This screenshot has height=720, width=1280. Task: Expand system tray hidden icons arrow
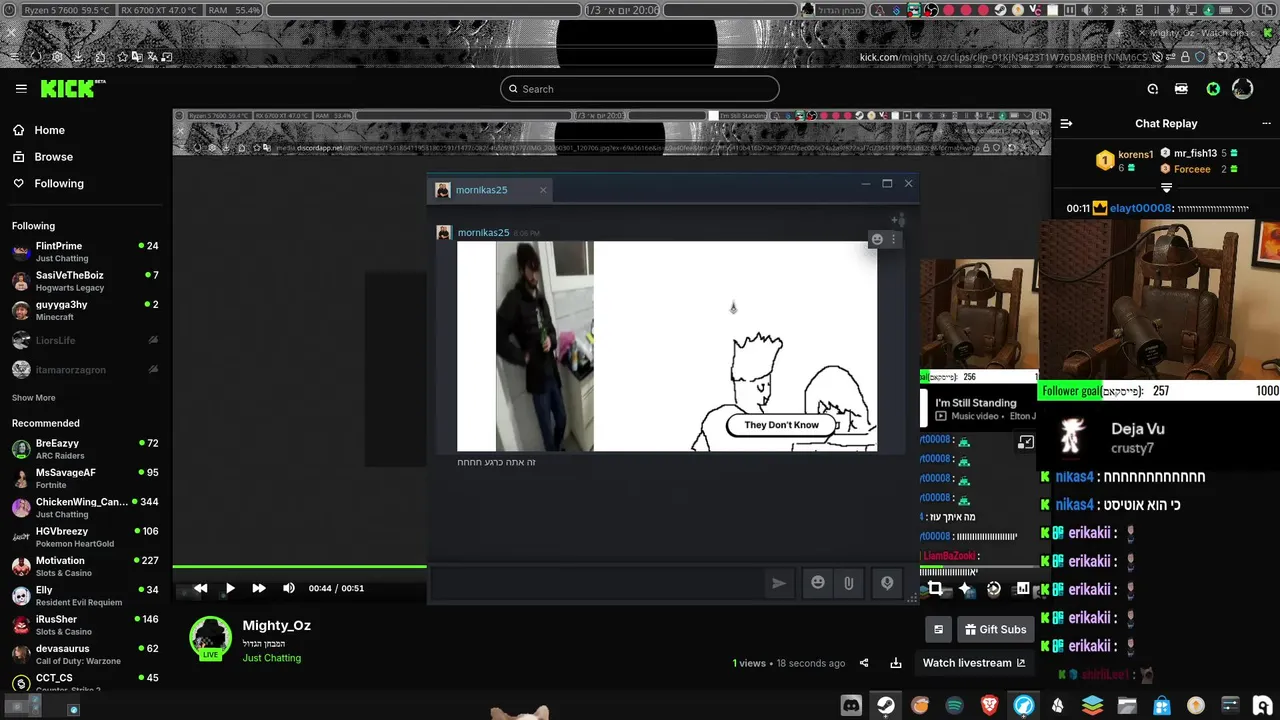(x=1243, y=10)
